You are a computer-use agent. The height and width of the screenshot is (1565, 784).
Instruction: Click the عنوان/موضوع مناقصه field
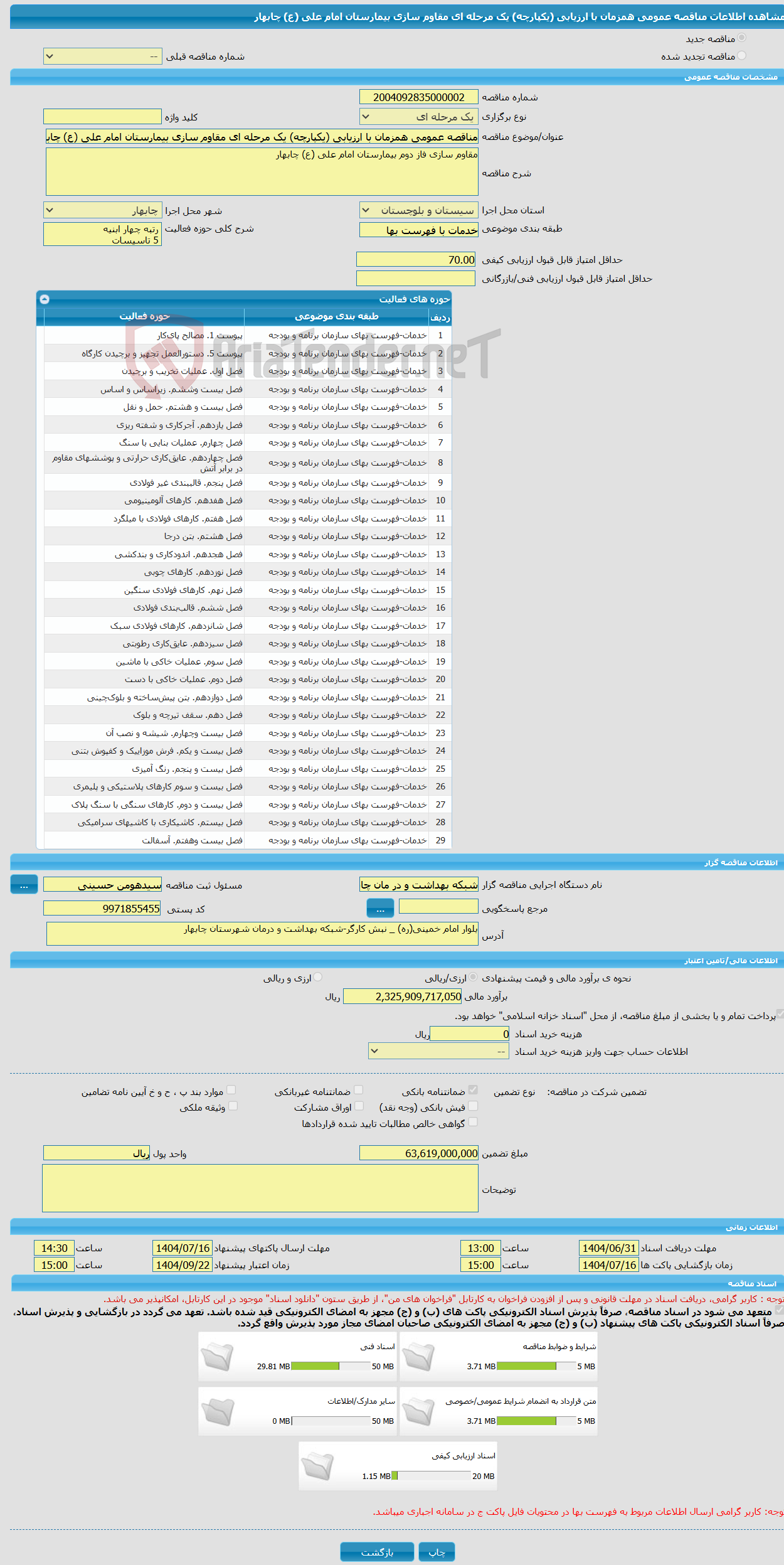pos(262,137)
